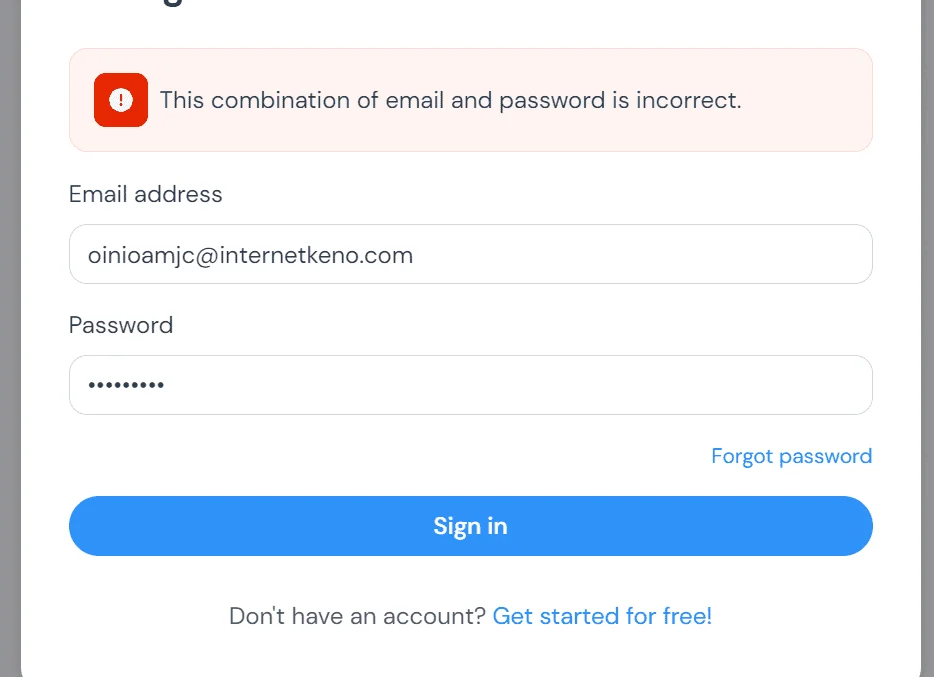Follow the Get started for free link
The width and height of the screenshot is (934, 677).
pos(602,616)
